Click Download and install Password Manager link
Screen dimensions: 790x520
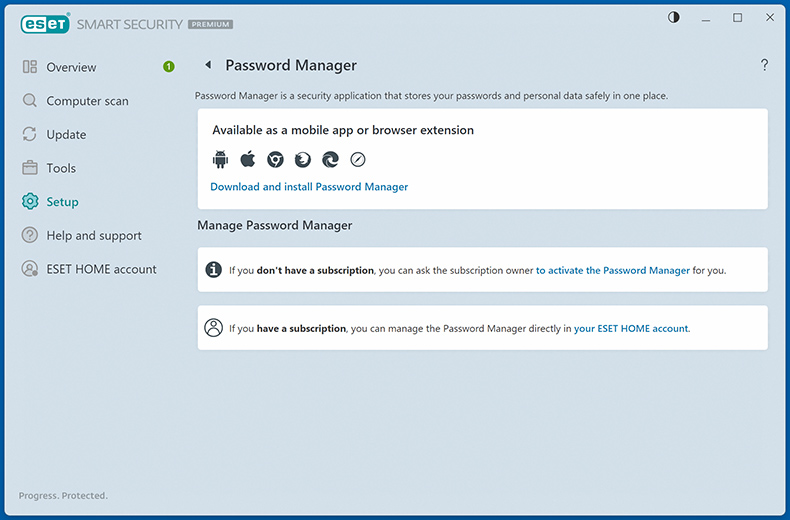point(309,187)
